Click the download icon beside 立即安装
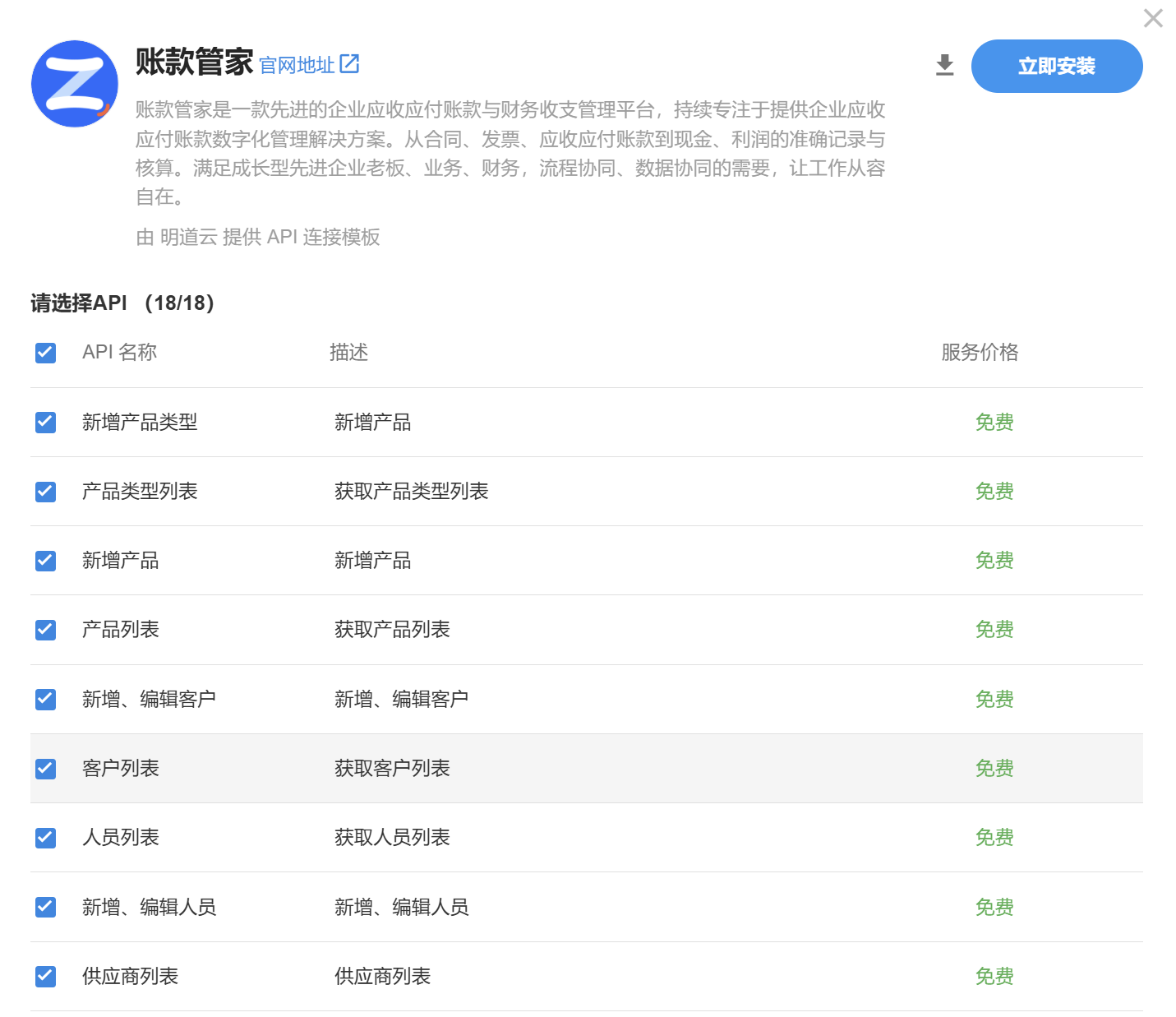 click(945, 66)
